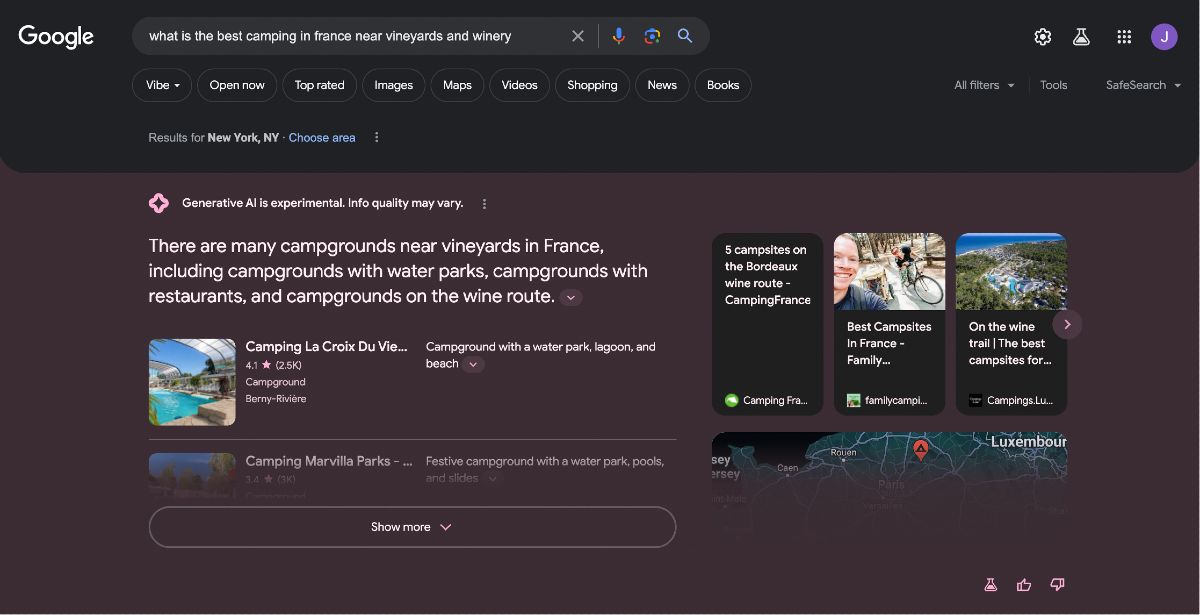Click the Camping France green favicon
Viewport: 1200px width, 615px height.
point(732,400)
